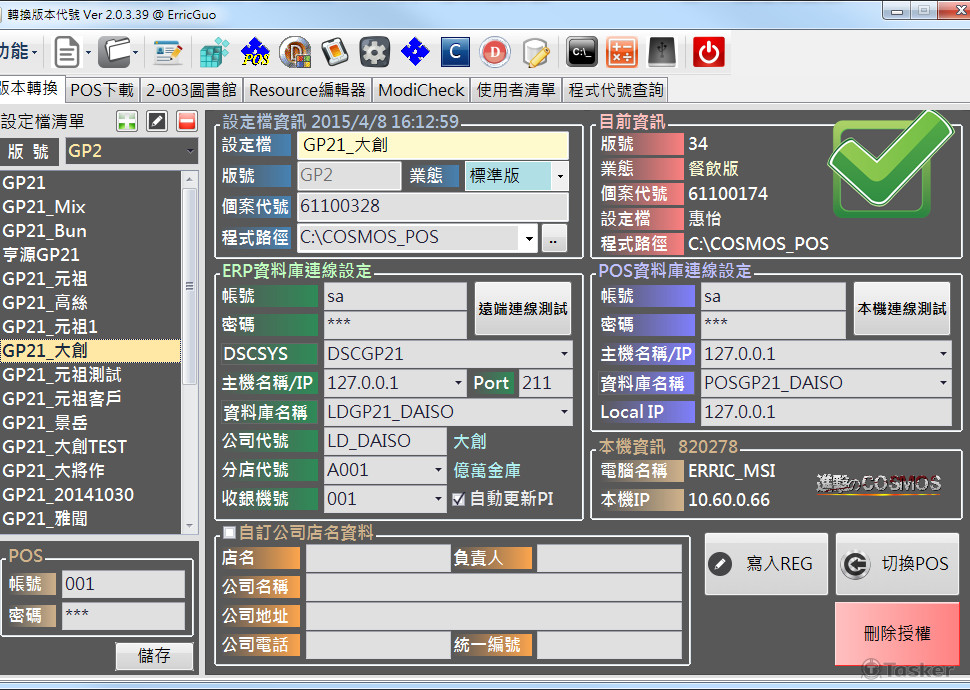Image resolution: width=970 pixels, height=690 pixels.
Task: Enable 自訂公司店名資料 checkbox
Action: [x=230, y=532]
